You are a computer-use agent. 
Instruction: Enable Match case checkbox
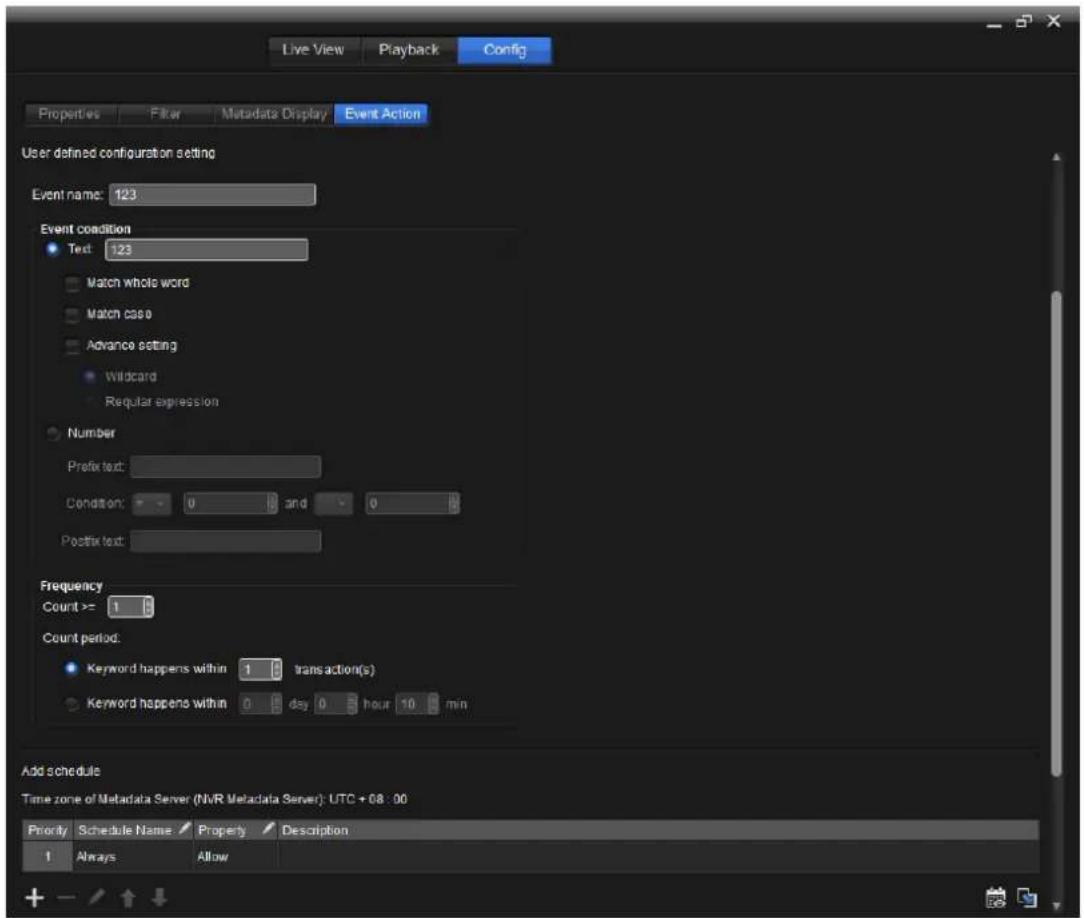[72, 315]
